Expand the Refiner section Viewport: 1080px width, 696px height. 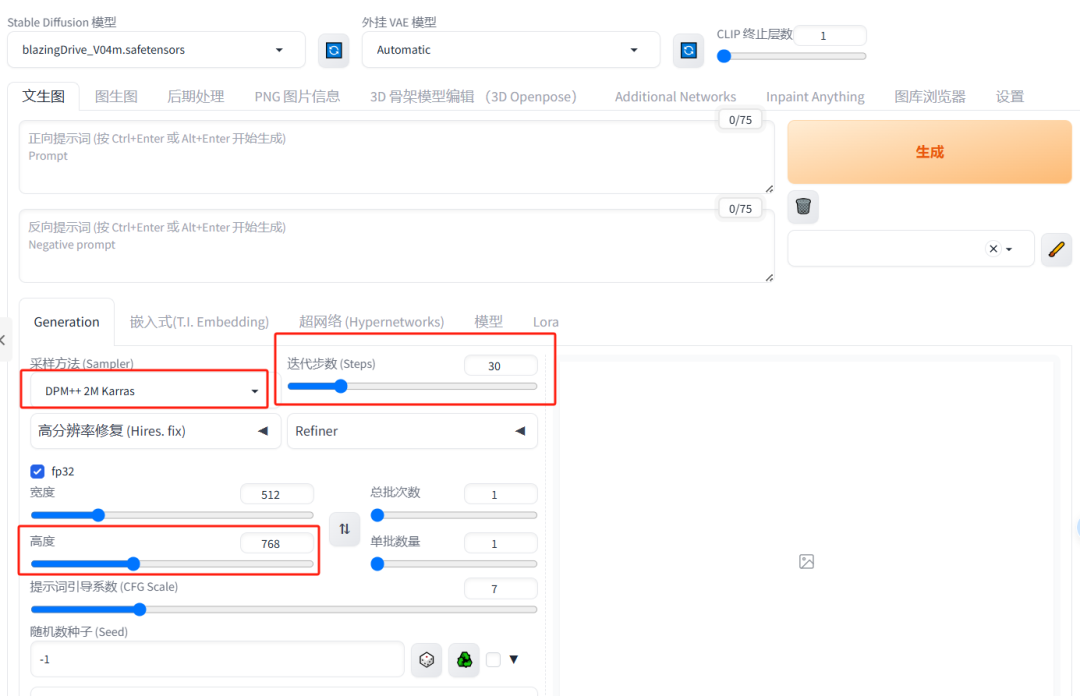click(x=412, y=431)
